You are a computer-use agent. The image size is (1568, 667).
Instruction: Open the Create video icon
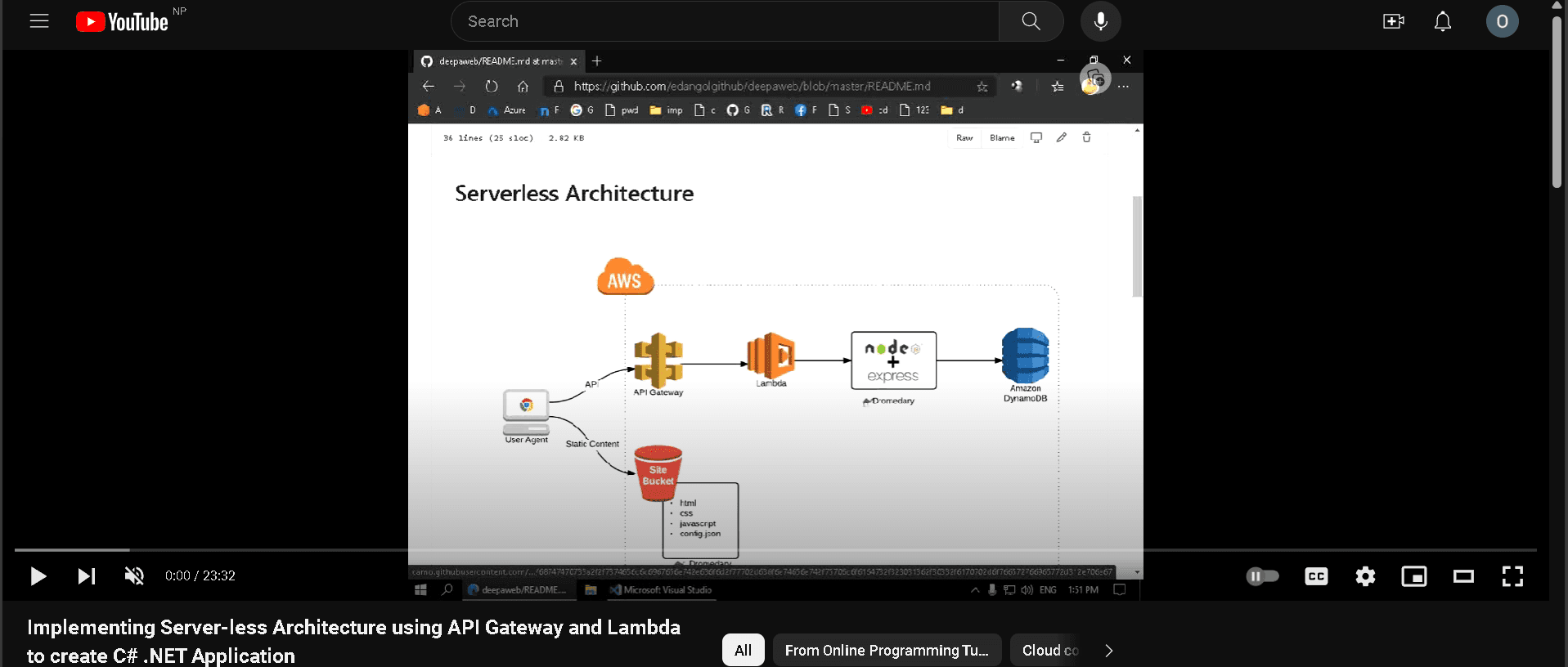[x=1393, y=21]
